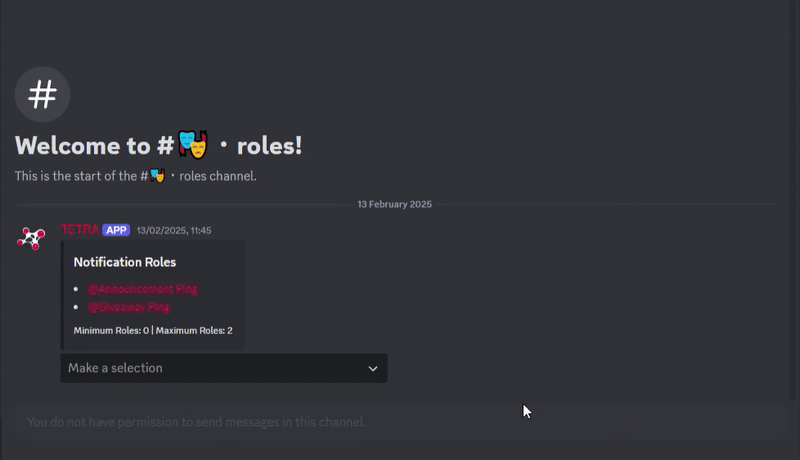Expand the dropdown using its chevron arrow
This screenshot has width=800, height=460.
[373, 368]
